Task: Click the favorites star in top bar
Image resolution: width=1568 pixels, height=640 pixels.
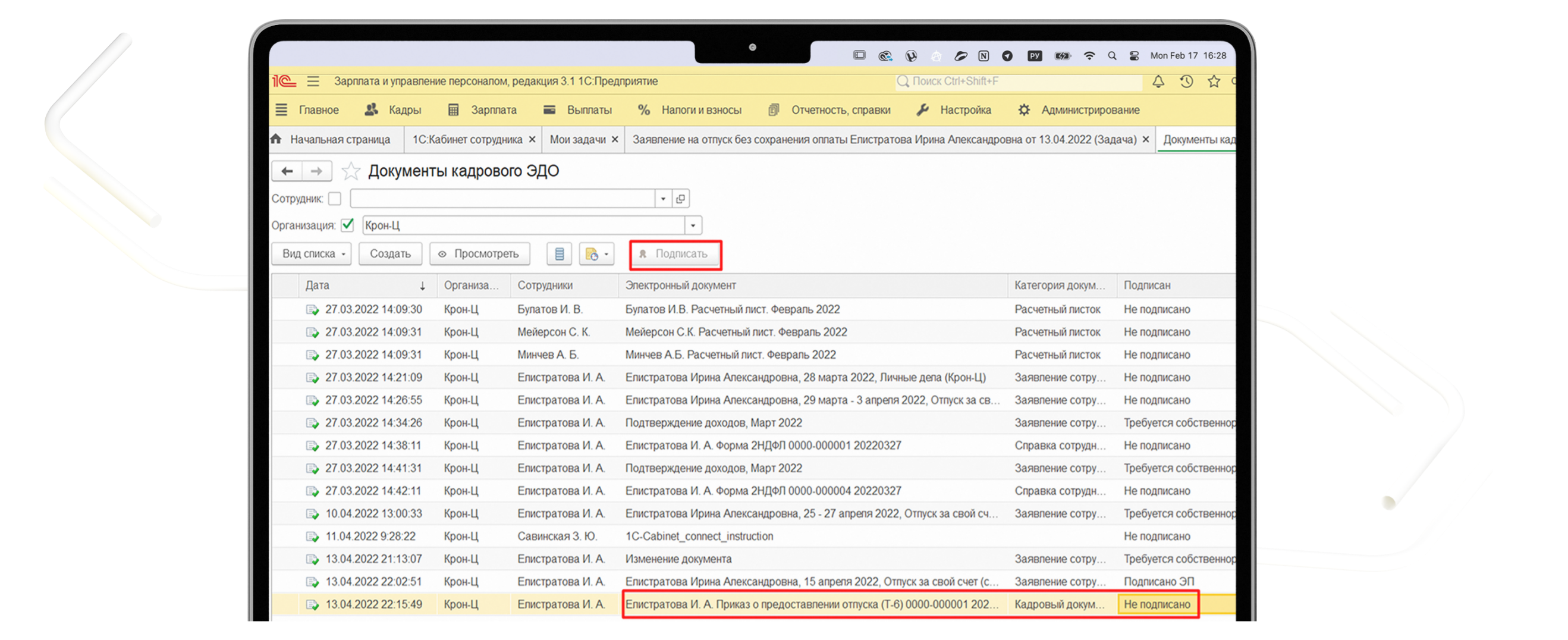Action: point(1213,81)
